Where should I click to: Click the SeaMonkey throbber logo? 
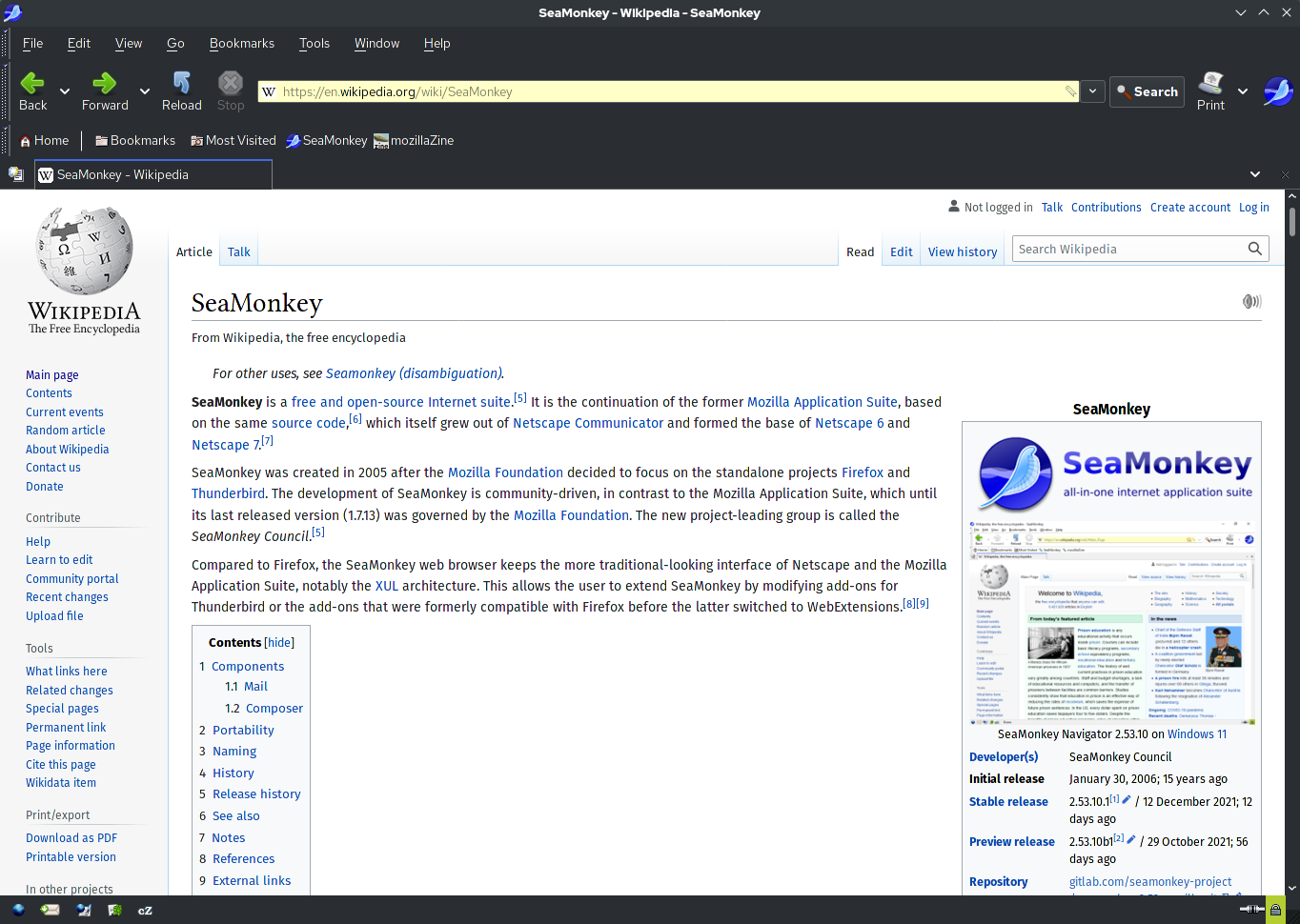tap(1277, 91)
